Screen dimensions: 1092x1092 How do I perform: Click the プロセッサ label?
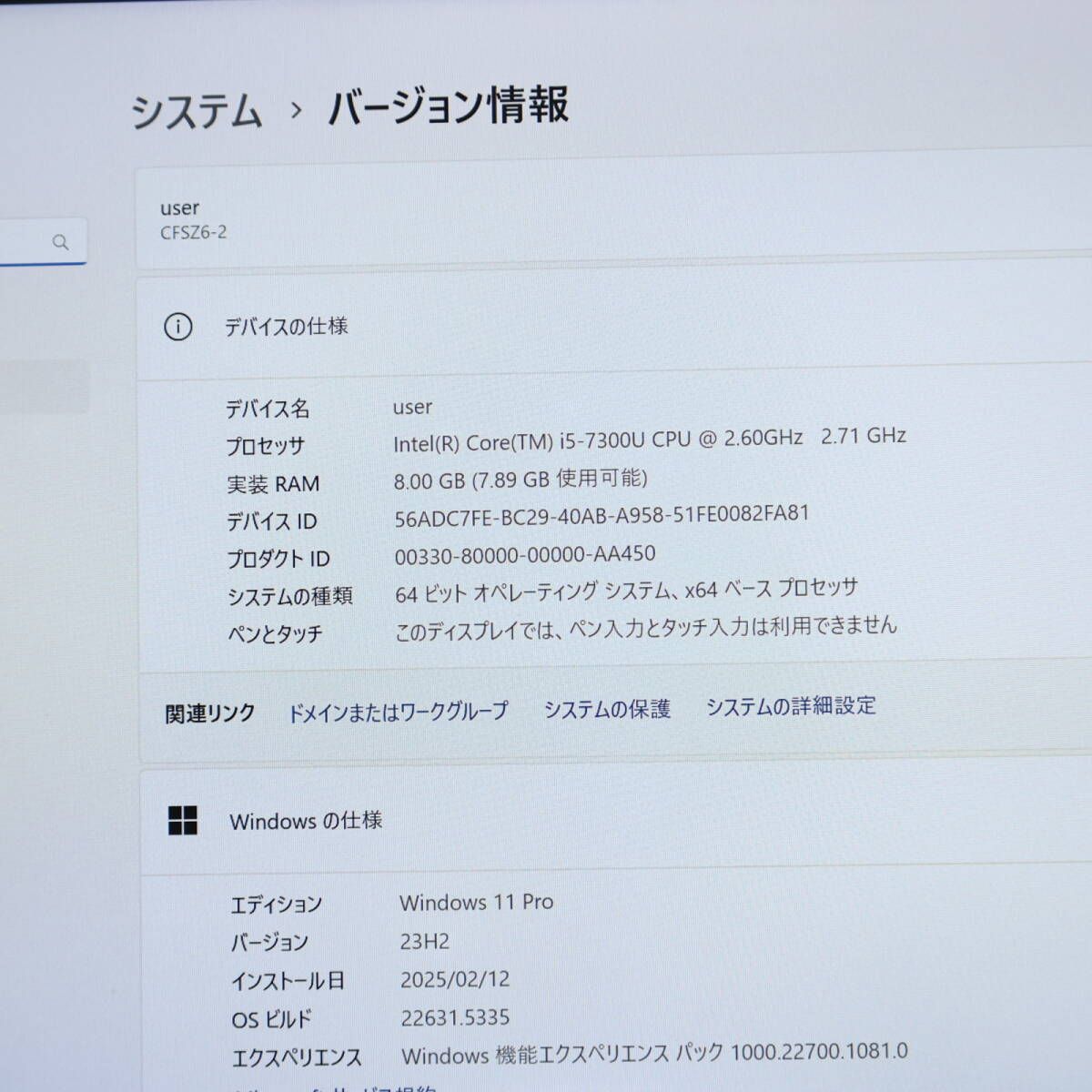(265, 446)
